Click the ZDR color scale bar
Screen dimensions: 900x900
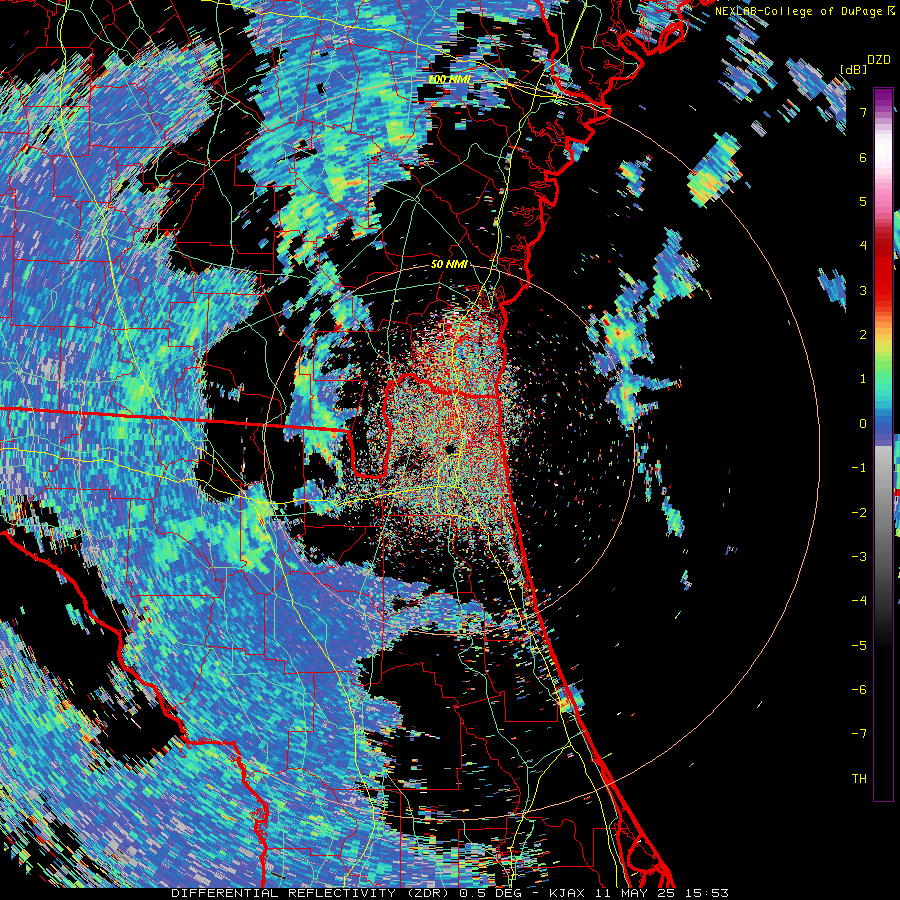tap(883, 444)
